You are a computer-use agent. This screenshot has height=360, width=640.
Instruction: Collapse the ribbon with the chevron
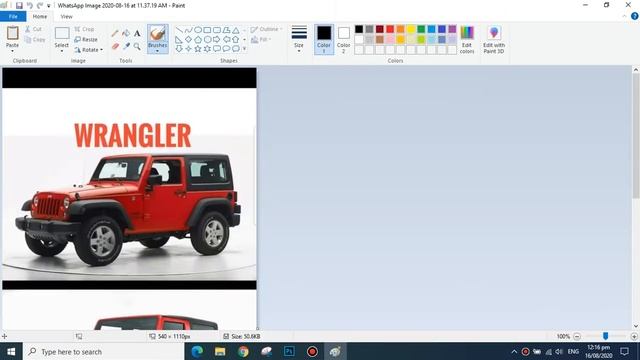pyautogui.click(x=624, y=16)
